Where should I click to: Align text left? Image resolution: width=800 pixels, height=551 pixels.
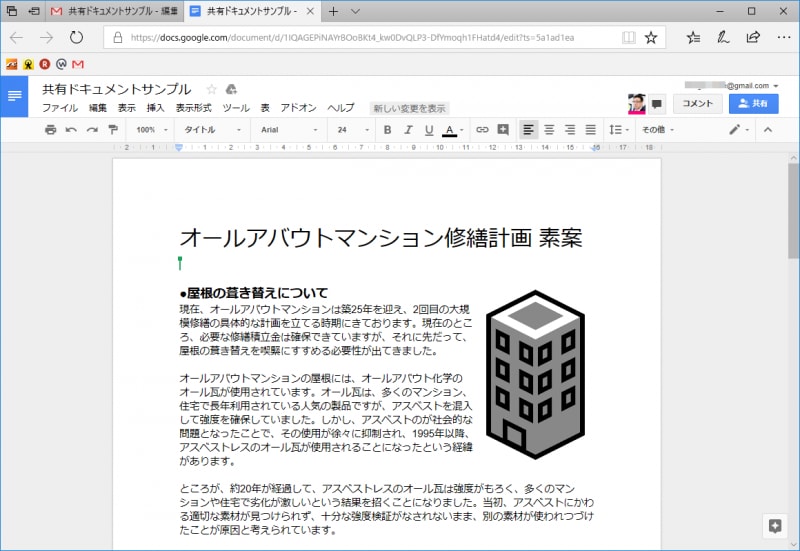[529, 130]
